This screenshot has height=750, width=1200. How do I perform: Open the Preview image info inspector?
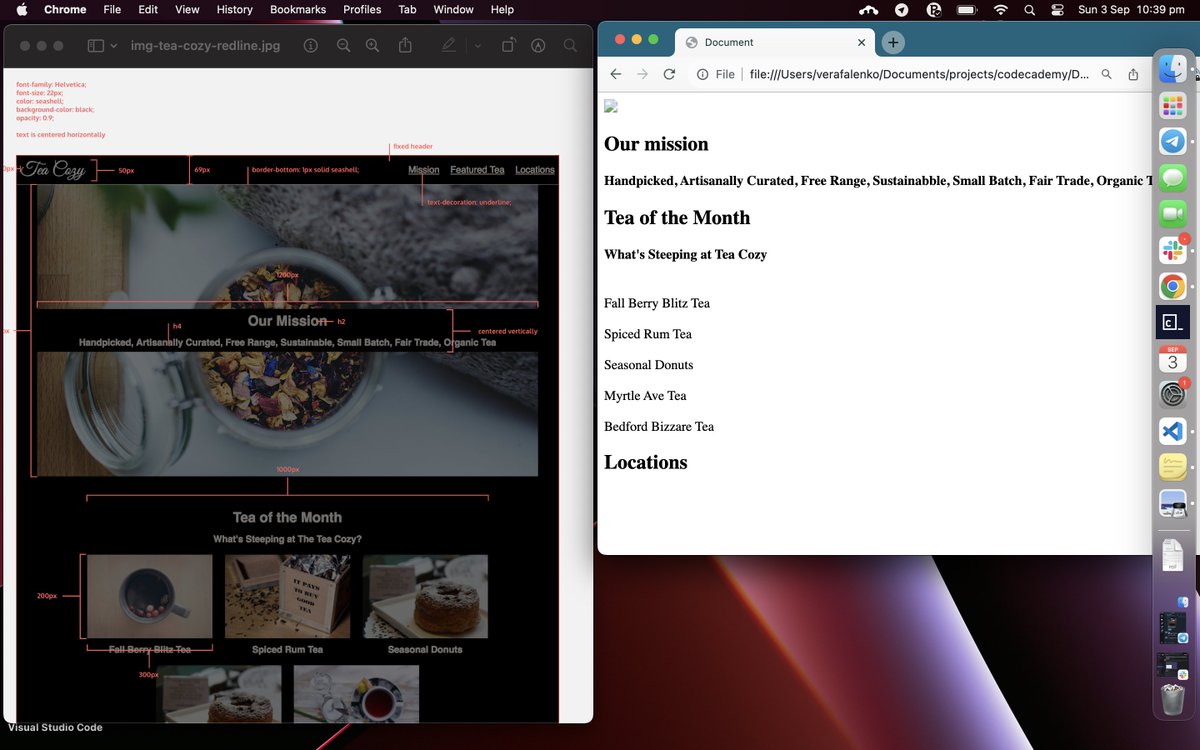coord(310,46)
